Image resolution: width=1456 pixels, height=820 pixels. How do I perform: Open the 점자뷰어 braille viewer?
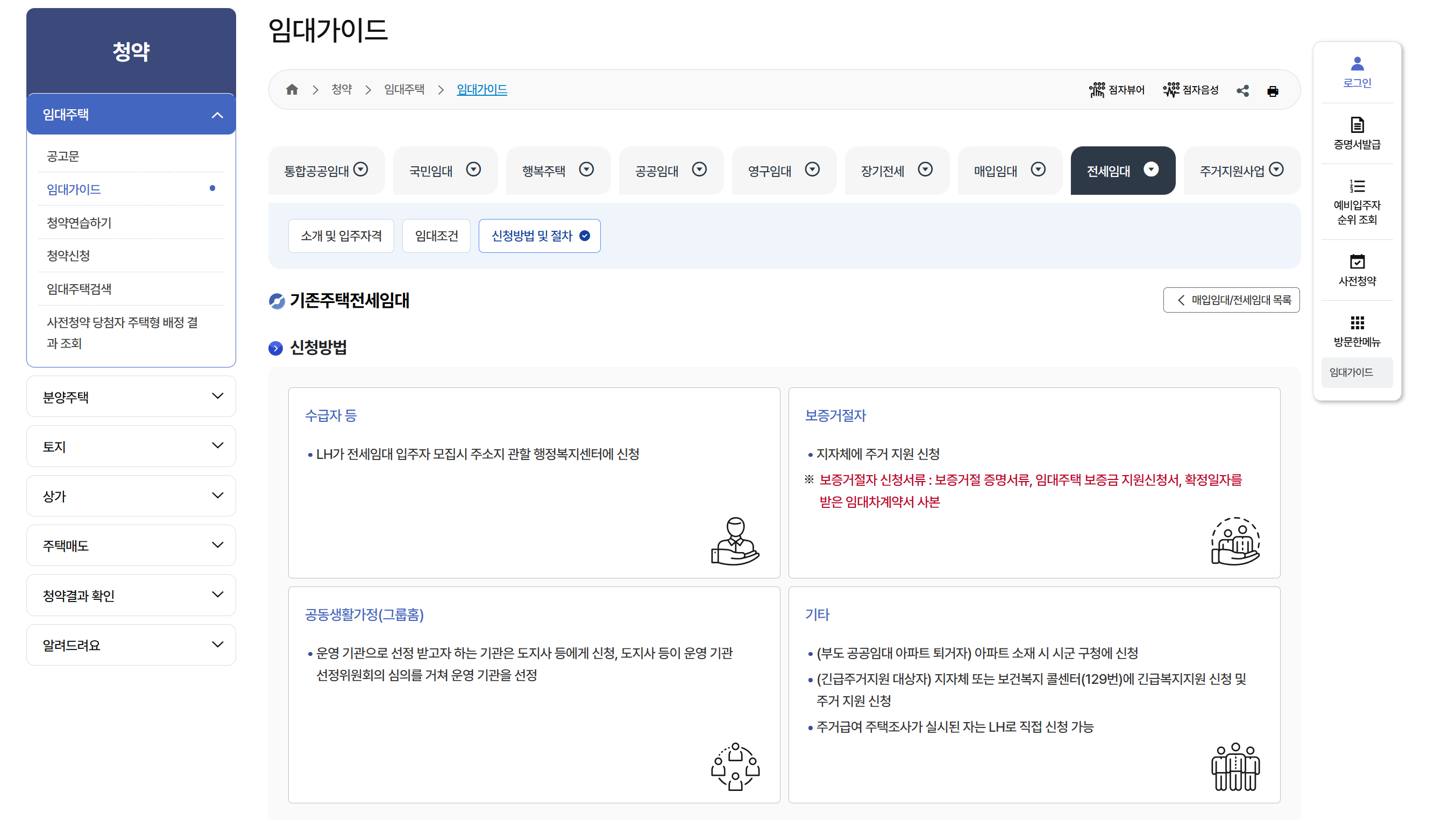point(1116,90)
